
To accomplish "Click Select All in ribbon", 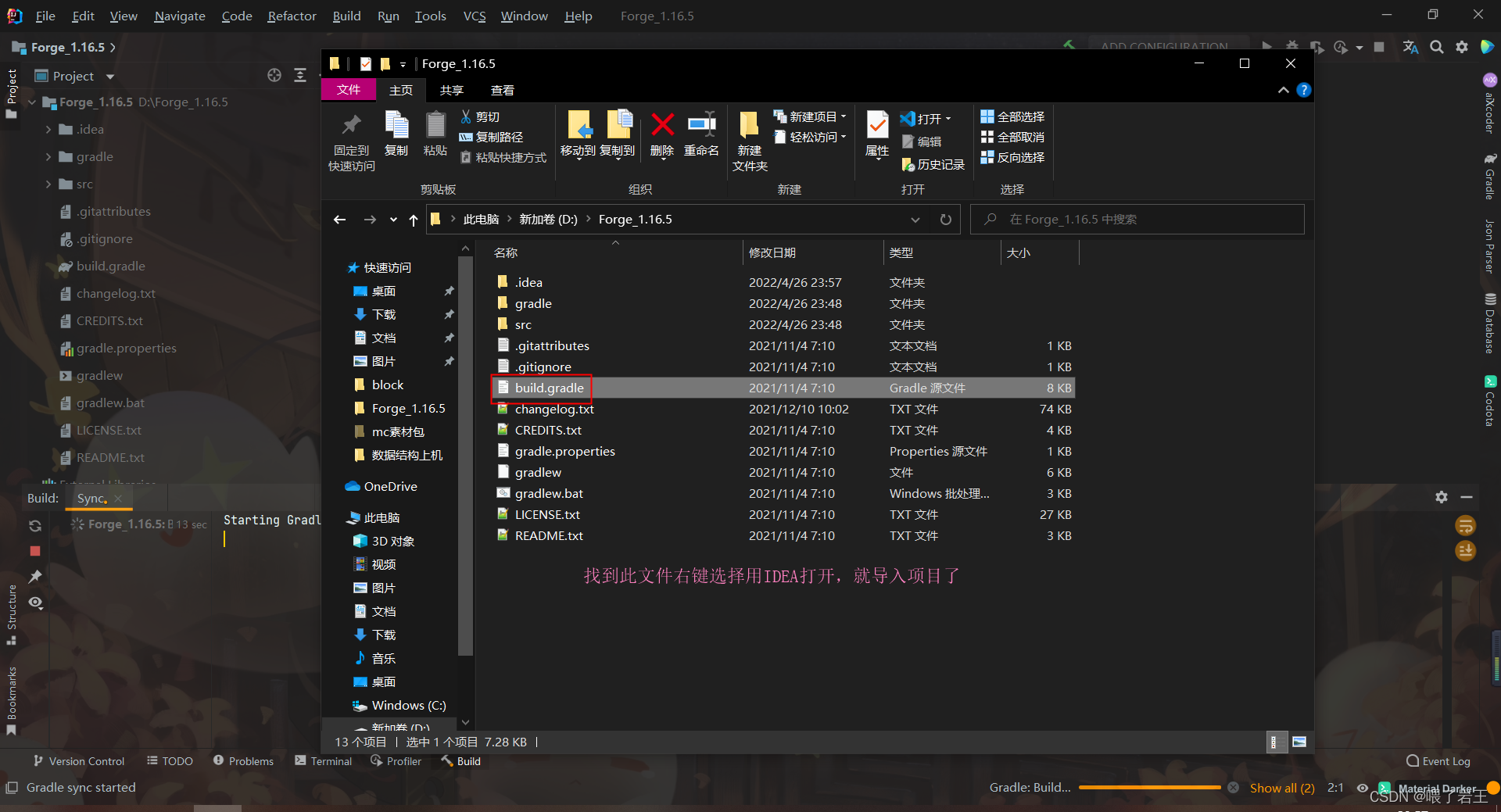I will click(x=1012, y=116).
